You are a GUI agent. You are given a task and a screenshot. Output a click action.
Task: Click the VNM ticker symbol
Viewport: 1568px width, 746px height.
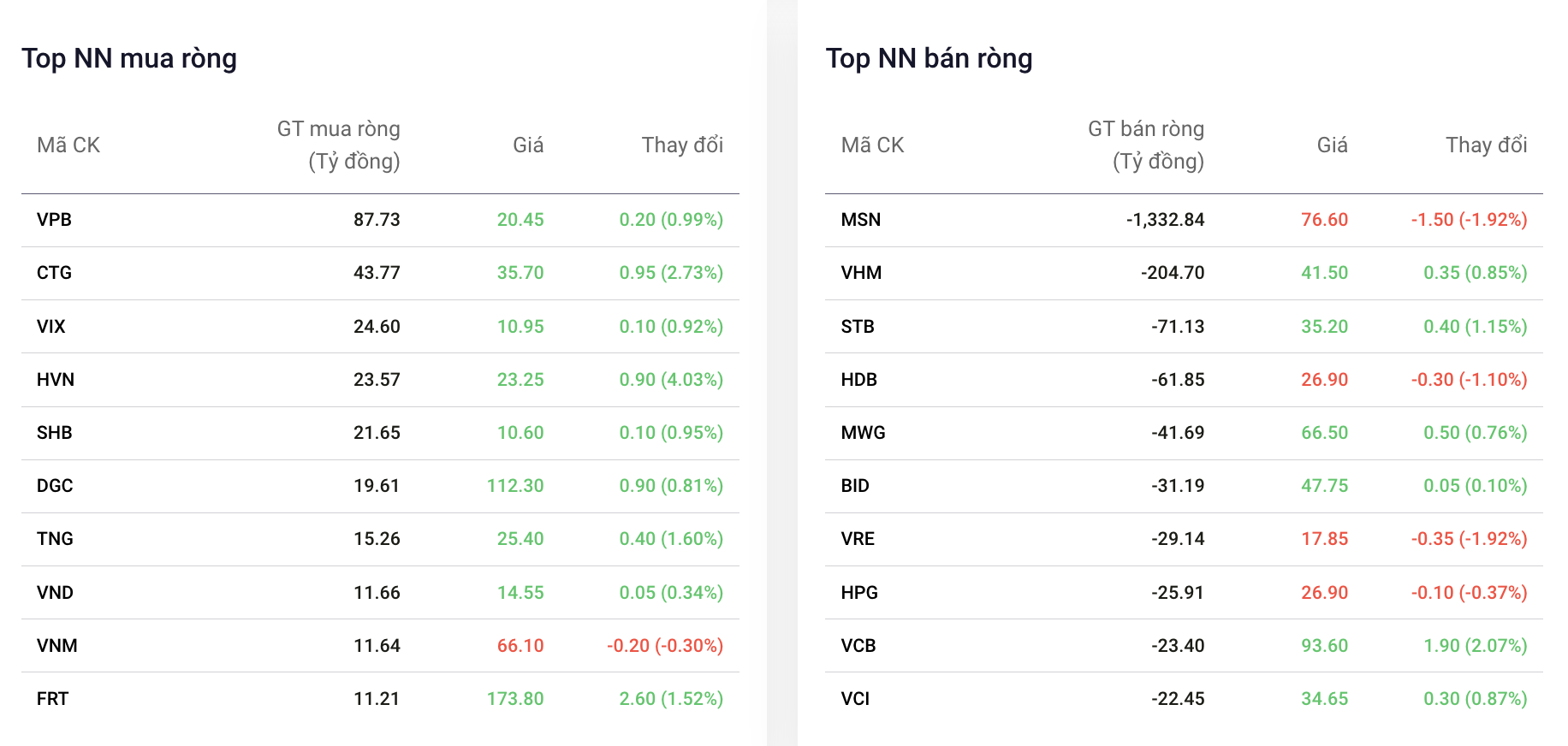(57, 646)
